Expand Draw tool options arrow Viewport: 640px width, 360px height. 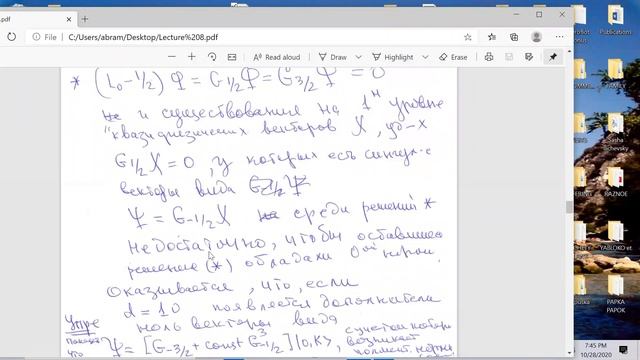pos(358,57)
